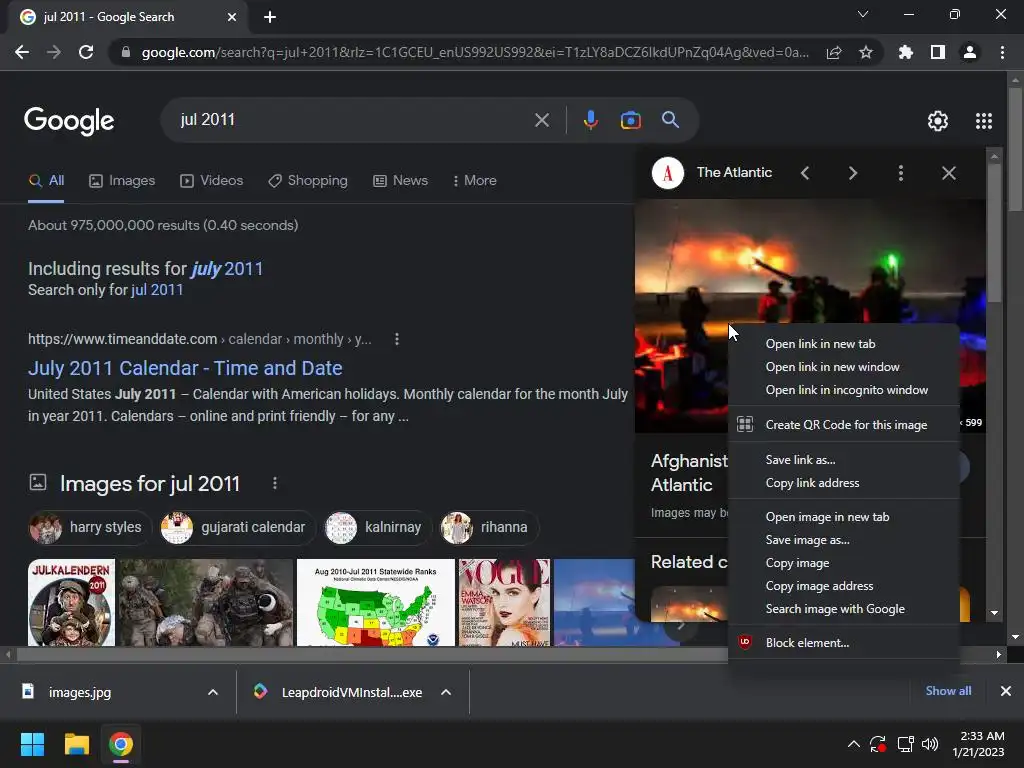Screen dimensions: 1024x768
Task: Close the downloads bar
Action: pyautogui.click(x=1006, y=691)
